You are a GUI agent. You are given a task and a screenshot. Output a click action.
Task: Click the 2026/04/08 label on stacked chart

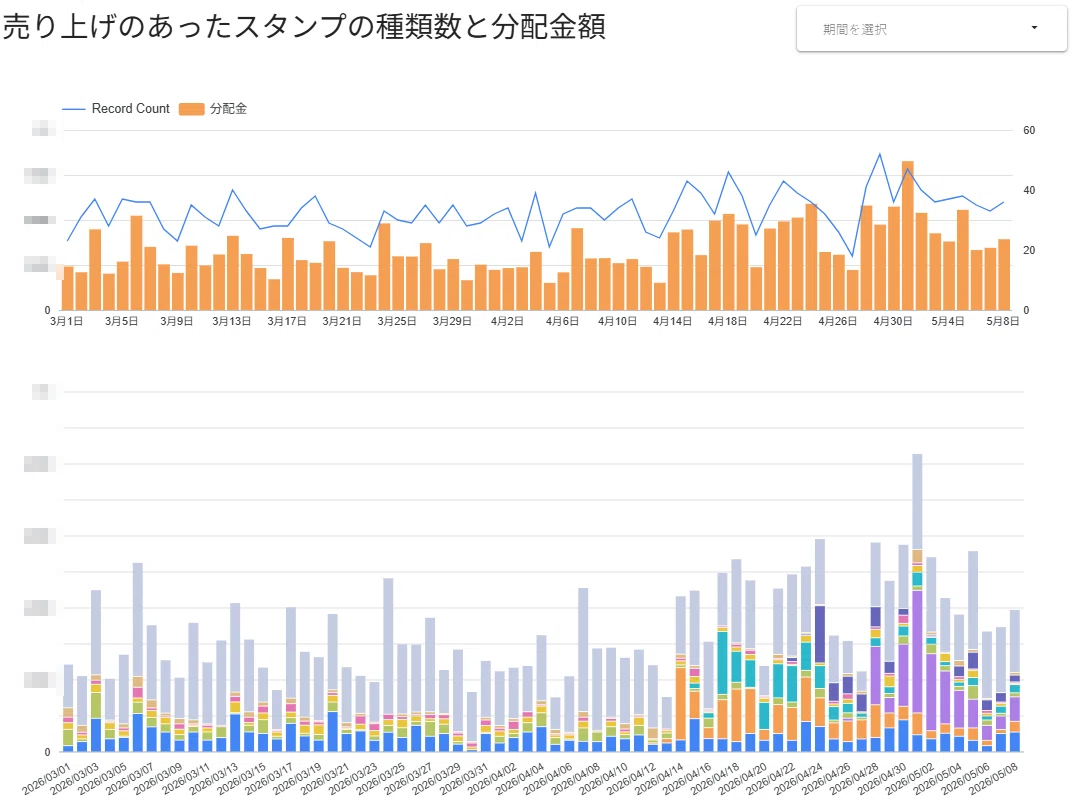click(576, 779)
